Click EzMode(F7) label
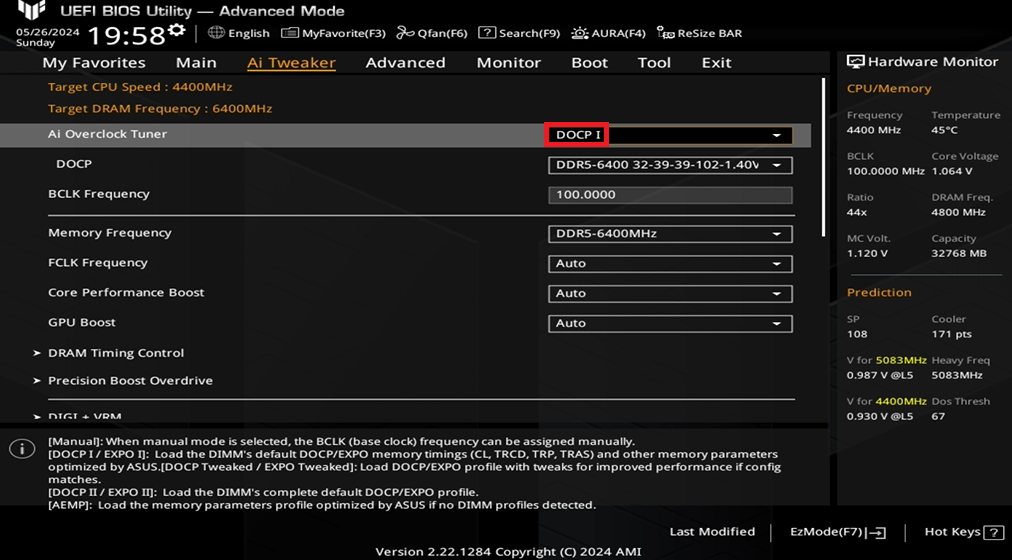 (826, 532)
